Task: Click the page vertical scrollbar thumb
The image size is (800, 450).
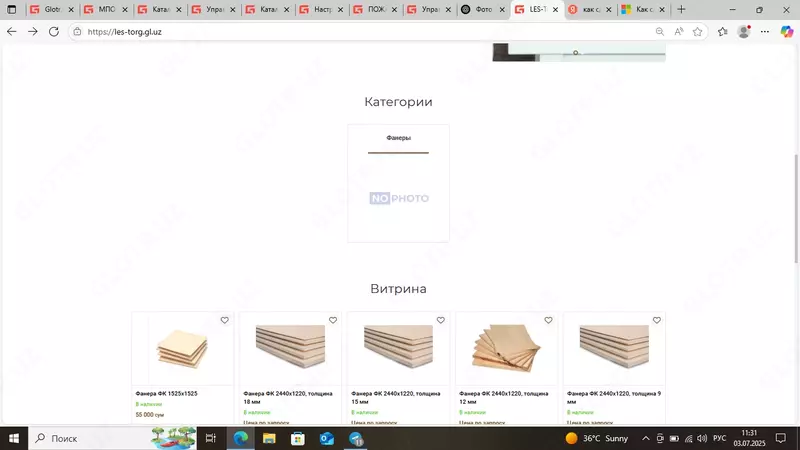Action: (796, 209)
